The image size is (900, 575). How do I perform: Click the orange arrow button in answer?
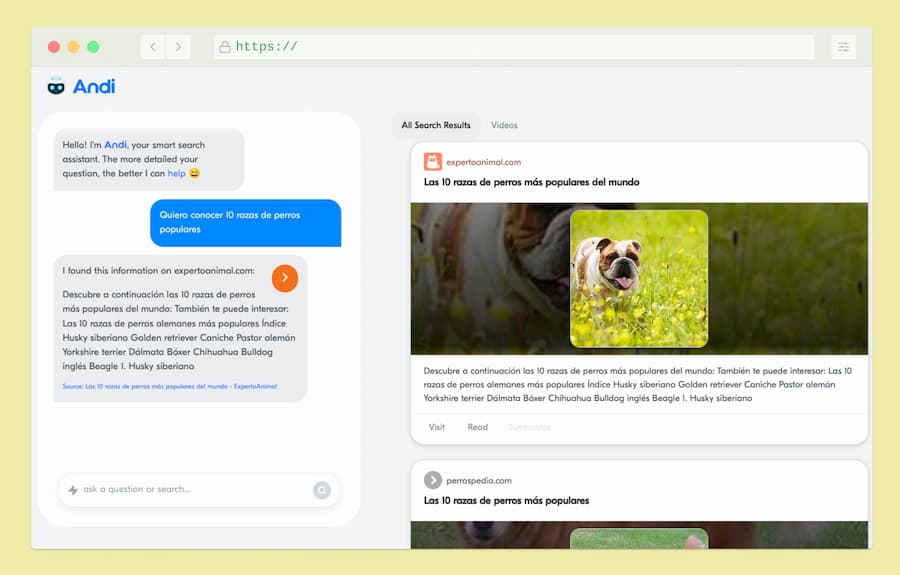point(285,278)
